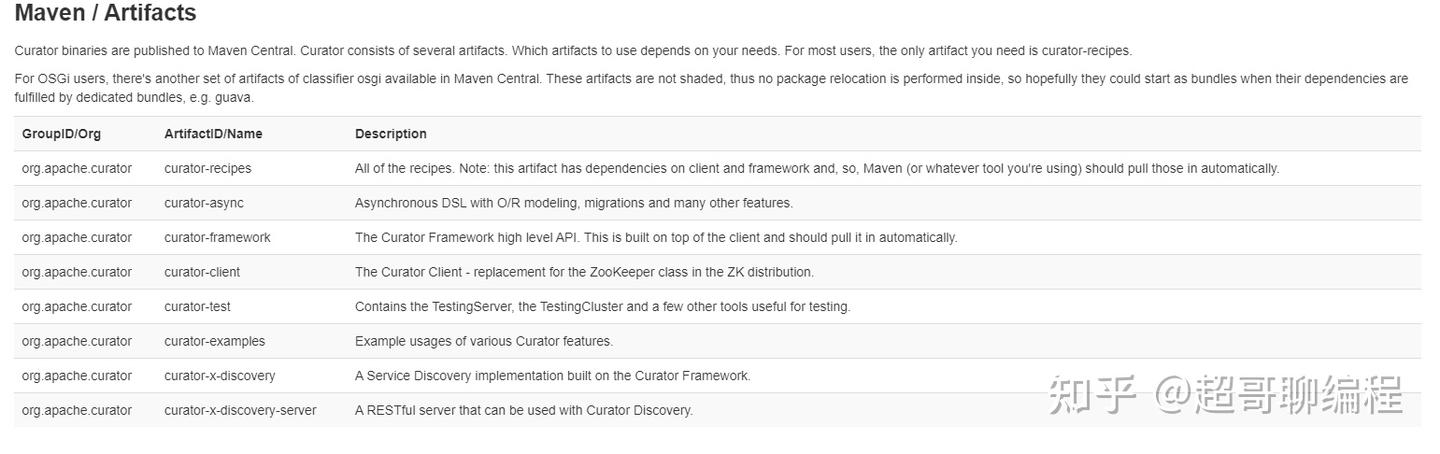Viewport: 1440px width, 454px height.
Task: Click the group ID in the curator-test row
Action: pyautogui.click(x=77, y=307)
